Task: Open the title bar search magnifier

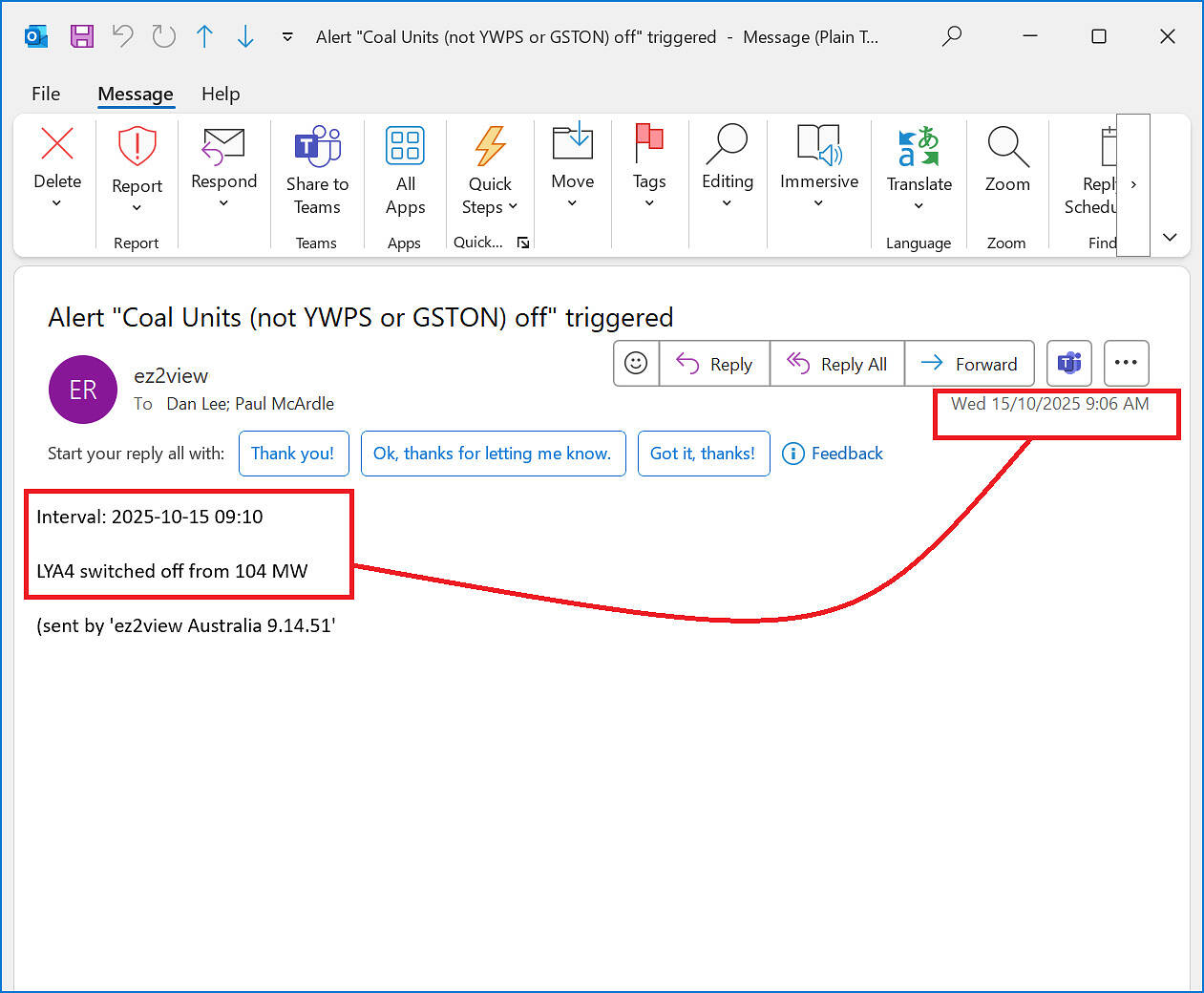Action: click(951, 37)
